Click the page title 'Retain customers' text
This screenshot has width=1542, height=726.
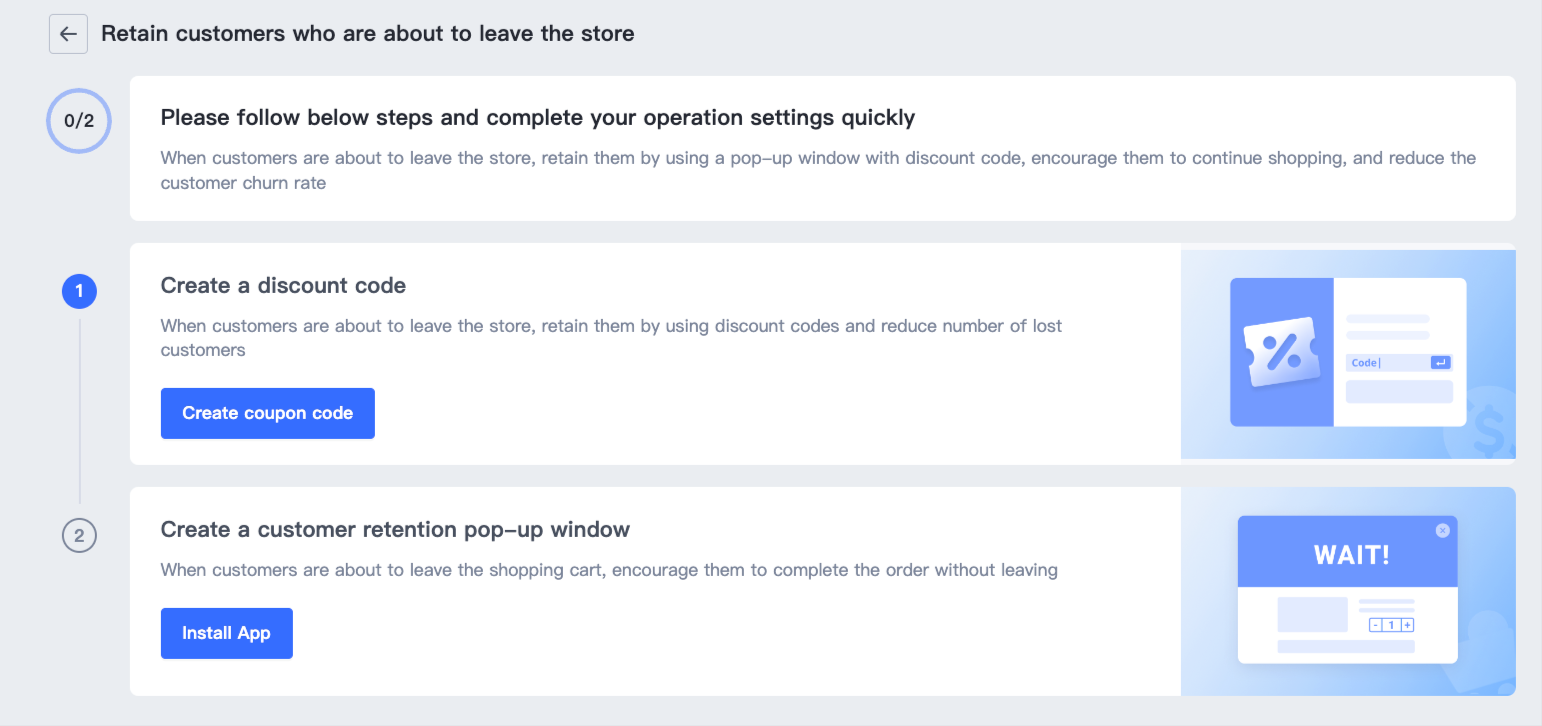pos(367,34)
